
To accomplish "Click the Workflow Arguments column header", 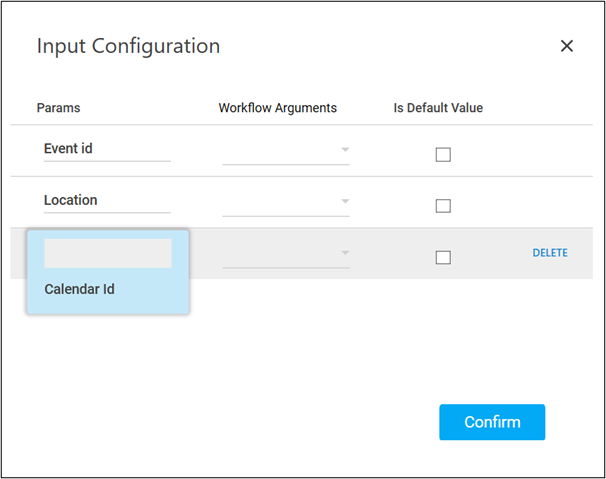I will click(278, 108).
